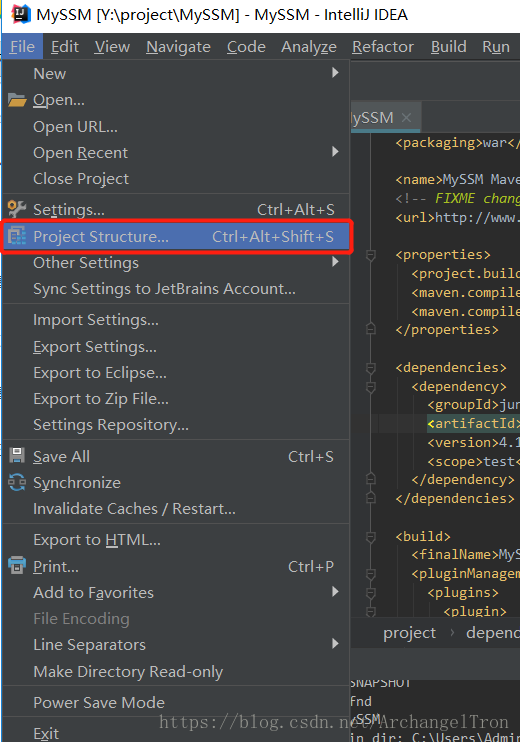Screen dimensions: 520x742
Task: Select Project Structure... menu item
Action: tap(176, 236)
